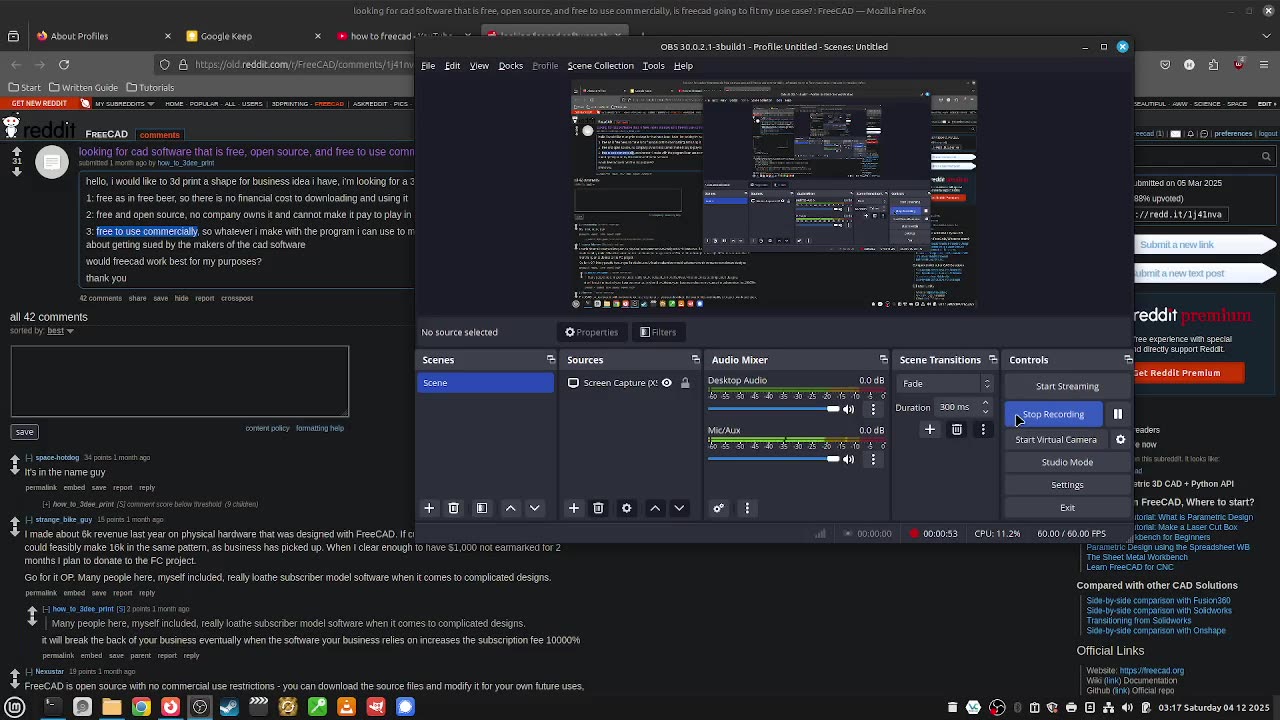Toggle Studio Mode

(x=1067, y=462)
